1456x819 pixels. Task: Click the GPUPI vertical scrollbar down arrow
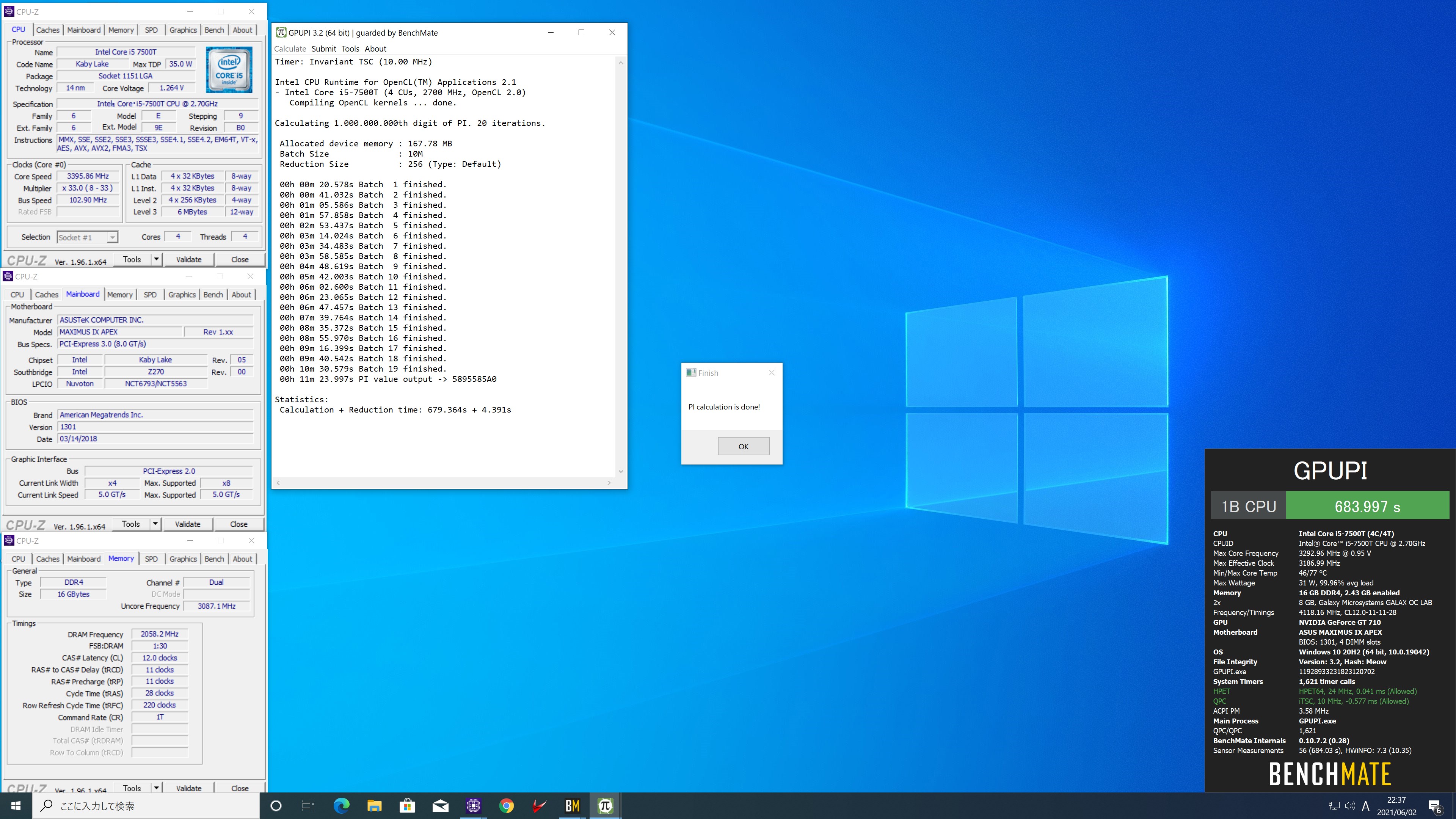[x=621, y=471]
